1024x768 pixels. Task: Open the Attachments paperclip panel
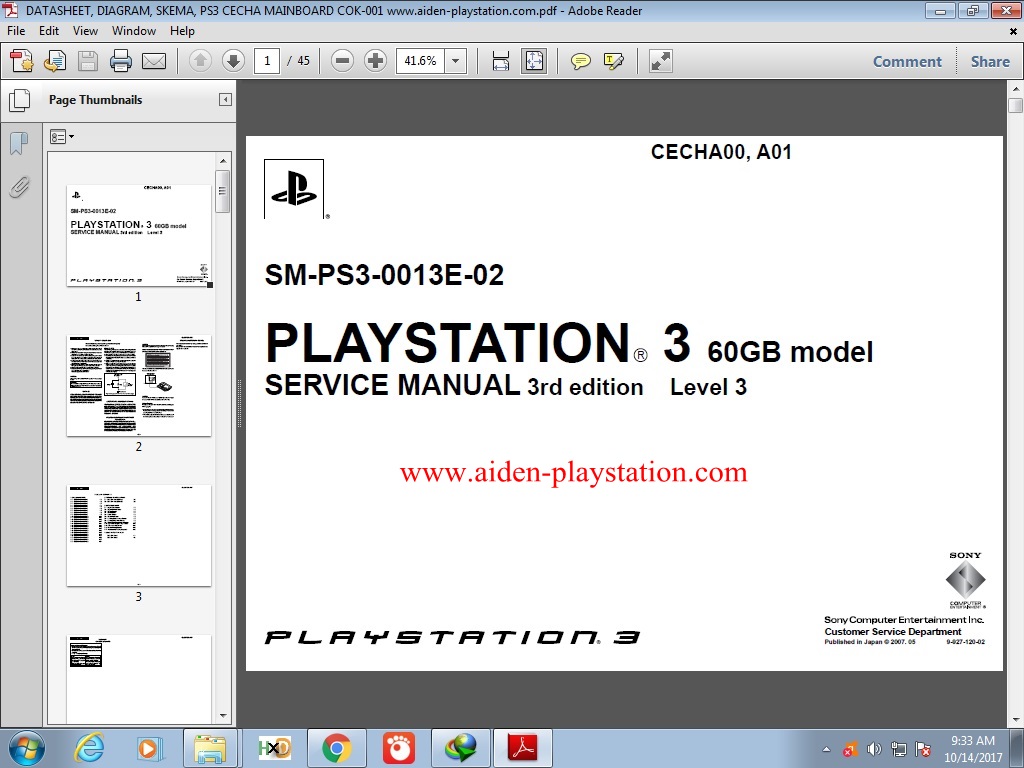pos(19,187)
